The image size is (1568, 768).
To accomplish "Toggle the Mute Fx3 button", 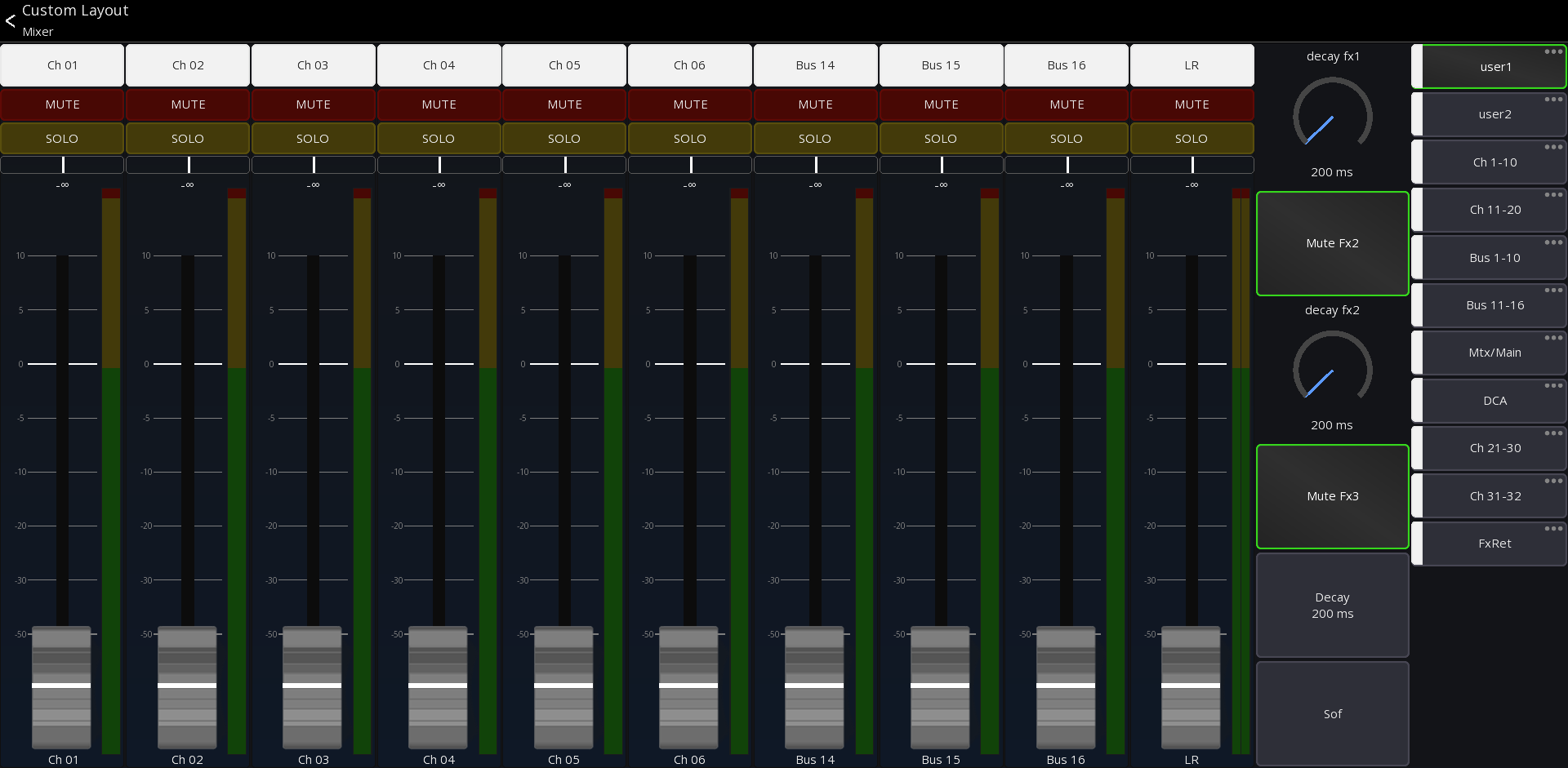I will tap(1332, 496).
